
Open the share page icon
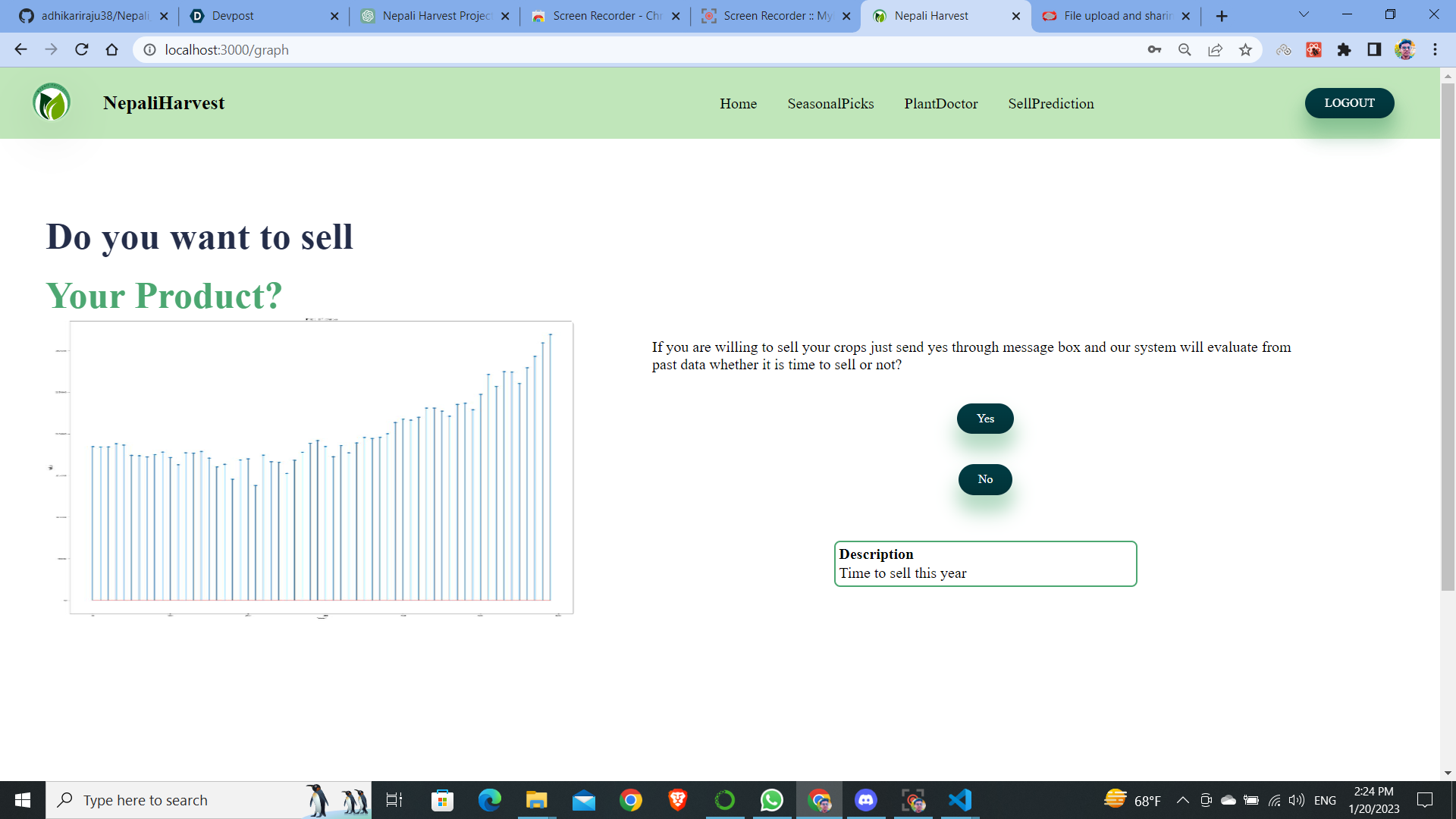(x=1215, y=50)
